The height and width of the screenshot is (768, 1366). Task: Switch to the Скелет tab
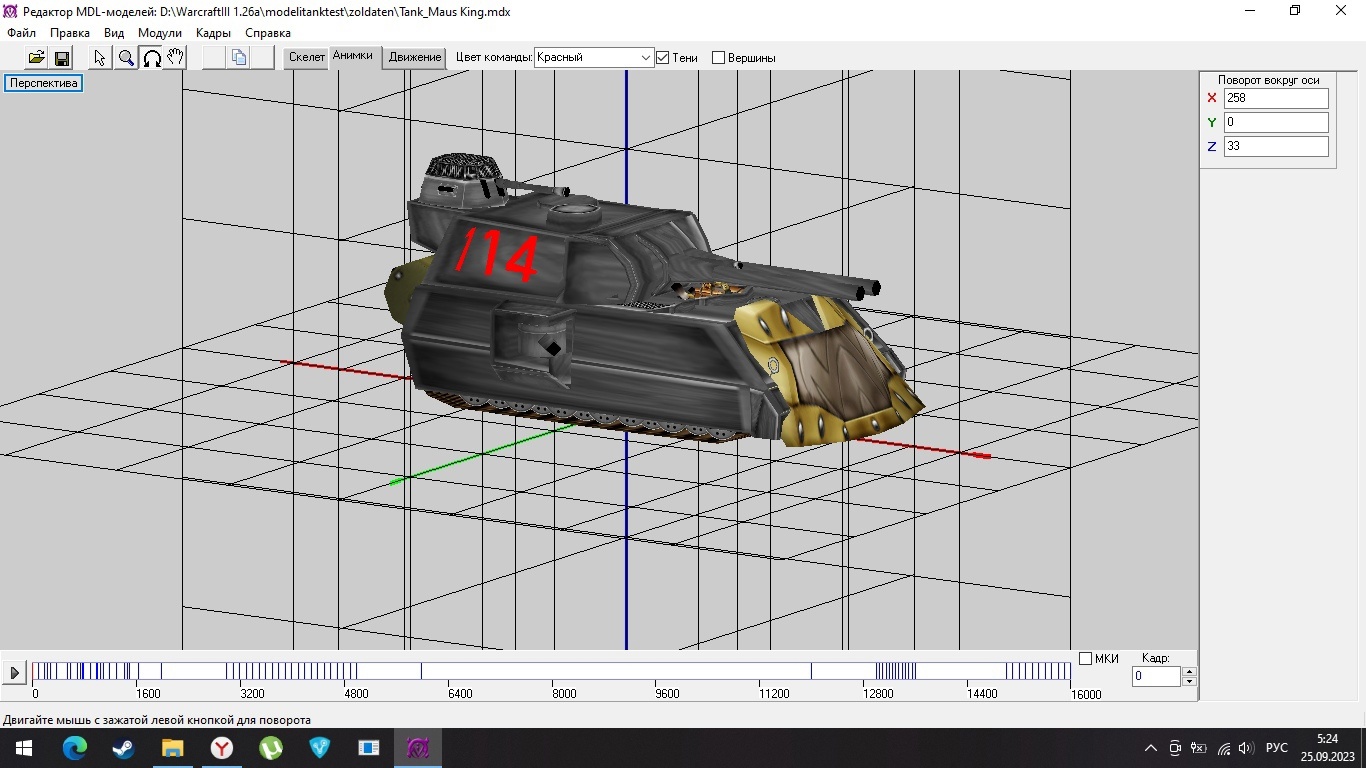[306, 57]
